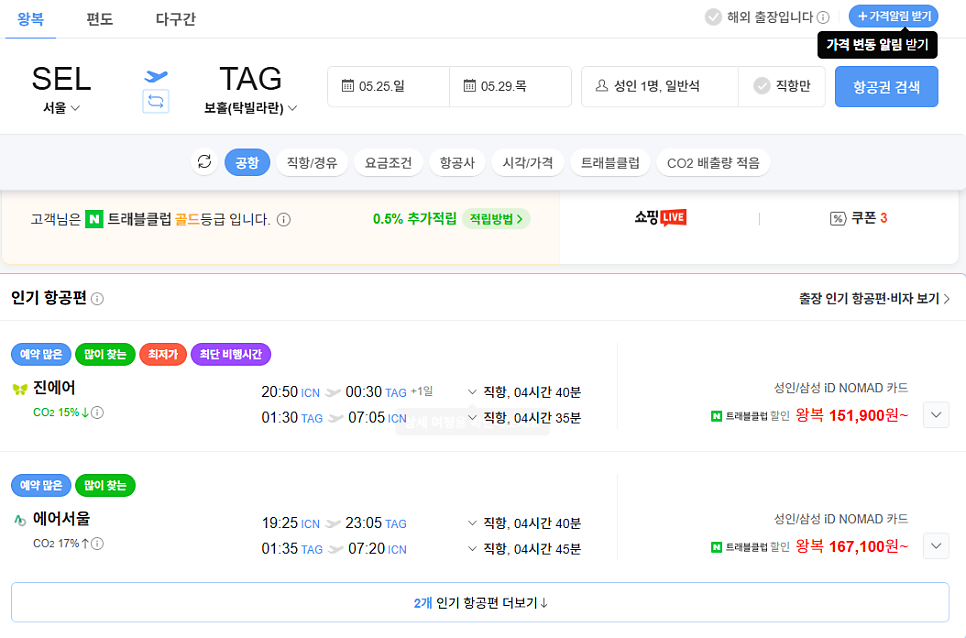Open the 직항/경유 filter

[312, 163]
